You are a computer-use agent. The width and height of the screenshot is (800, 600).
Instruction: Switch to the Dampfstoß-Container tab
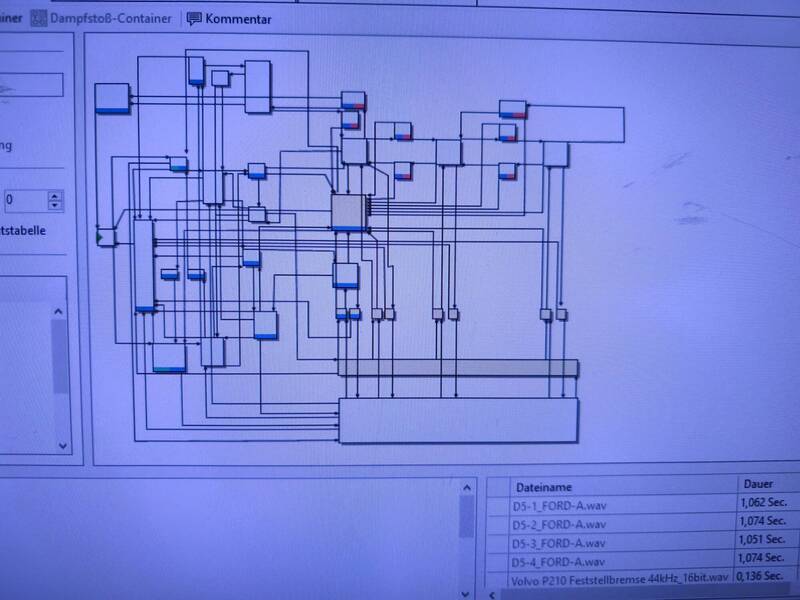click(111, 18)
